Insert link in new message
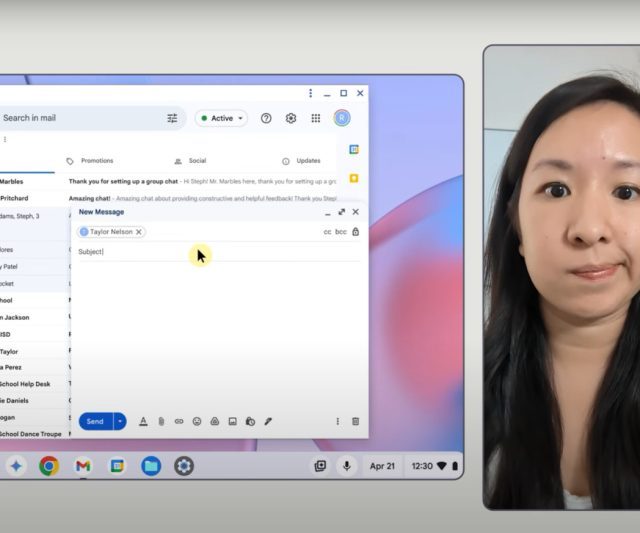The width and height of the screenshot is (640, 533). pos(179,422)
